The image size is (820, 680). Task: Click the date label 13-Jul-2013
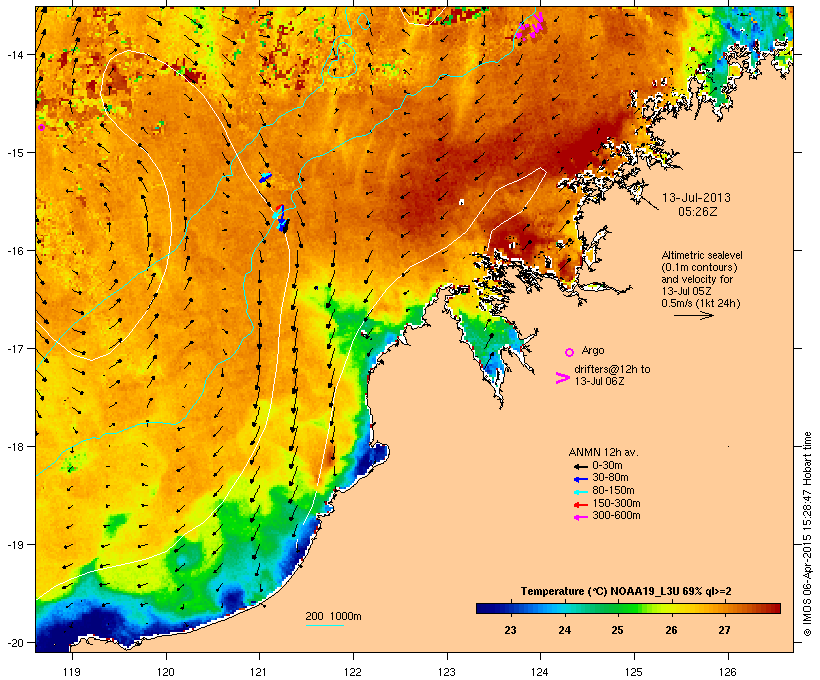[x=696, y=198]
